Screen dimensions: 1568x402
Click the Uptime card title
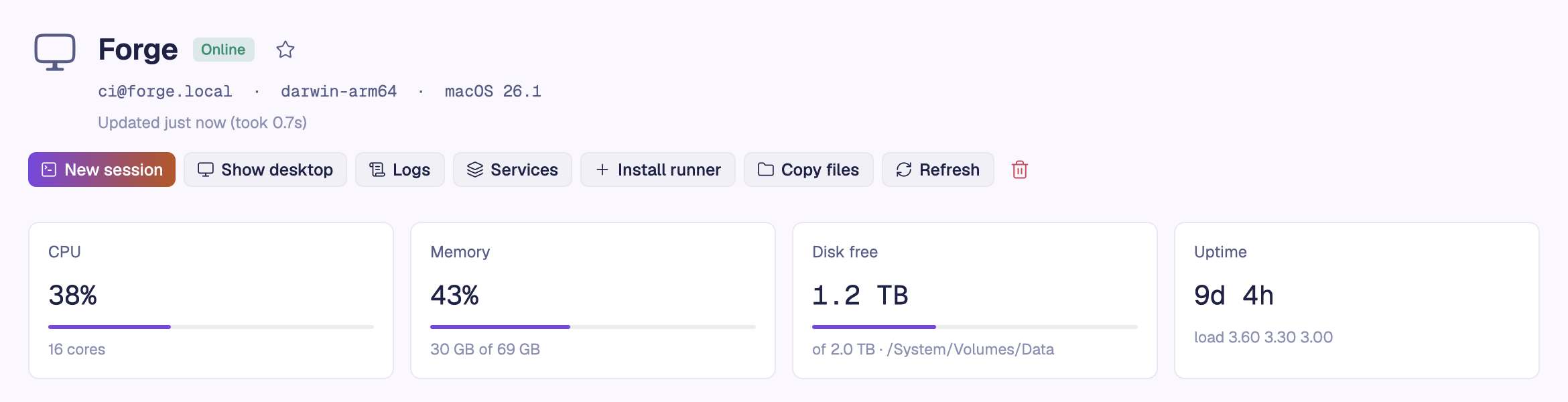[1220, 252]
